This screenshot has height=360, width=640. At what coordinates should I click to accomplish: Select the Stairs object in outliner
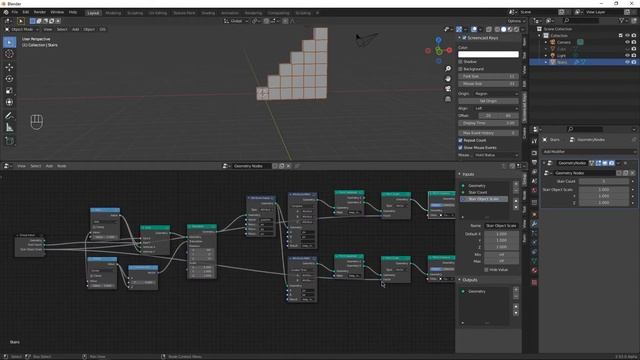pos(562,62)
